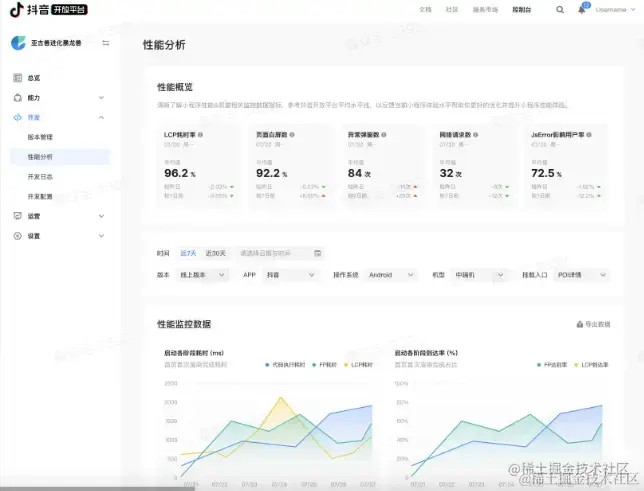Click the date range input field

pyautogui.click(x=280, y=253)
